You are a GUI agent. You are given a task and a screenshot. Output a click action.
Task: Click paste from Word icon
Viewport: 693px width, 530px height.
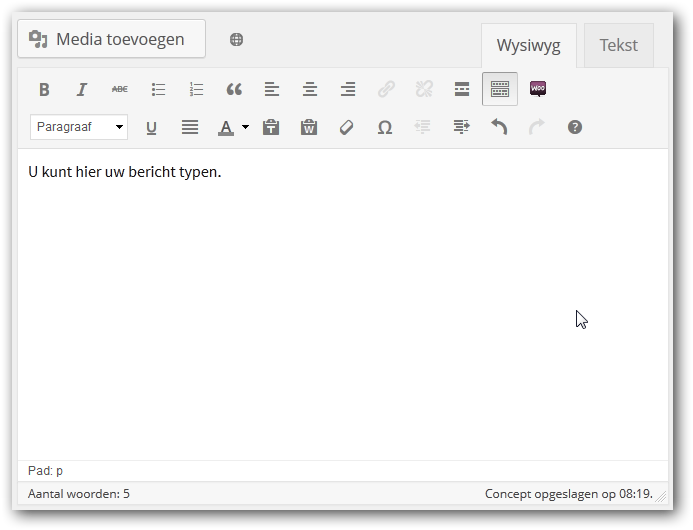[309, 127]
